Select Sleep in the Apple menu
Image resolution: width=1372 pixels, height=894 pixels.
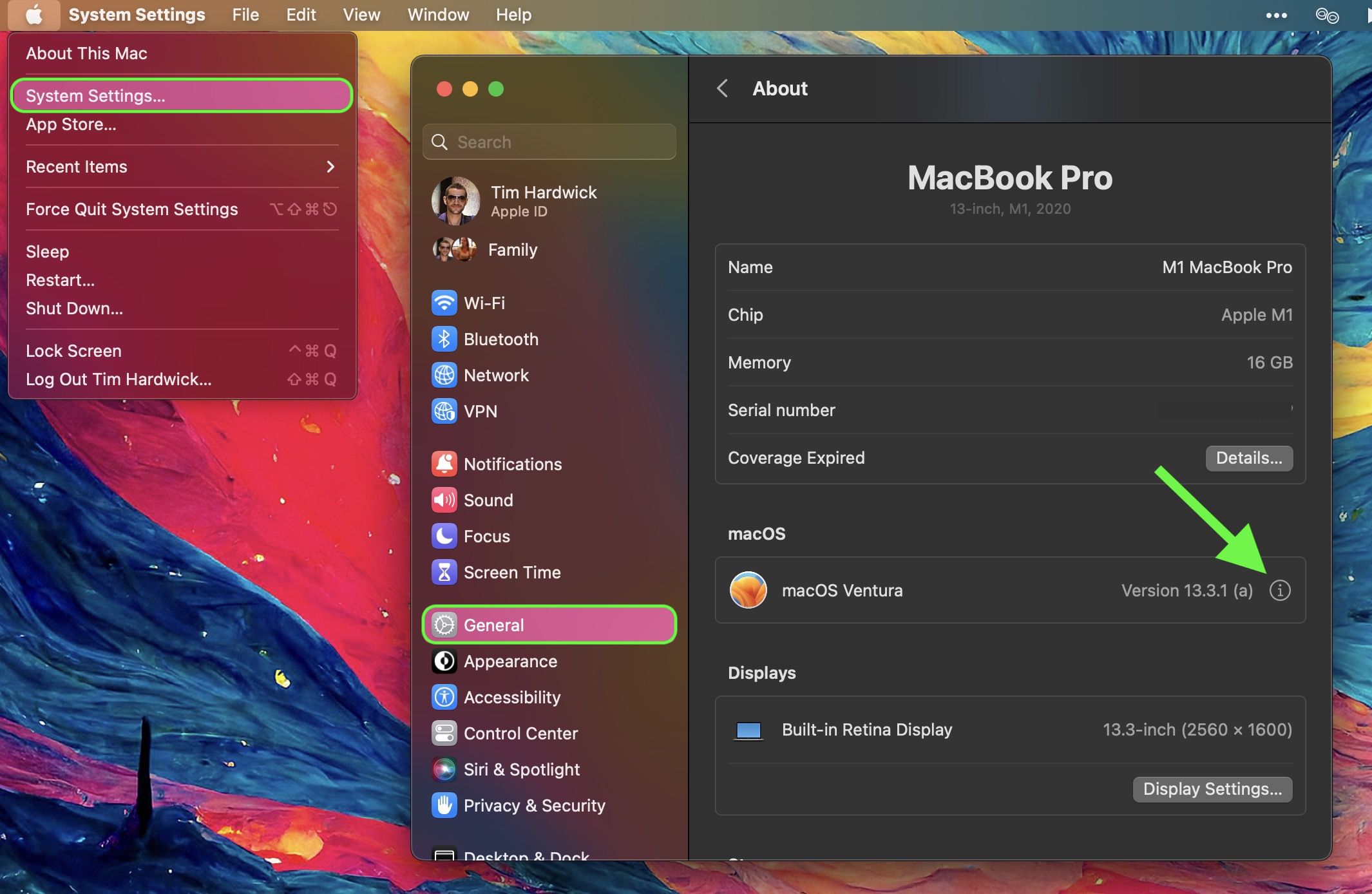click(182, 252)
